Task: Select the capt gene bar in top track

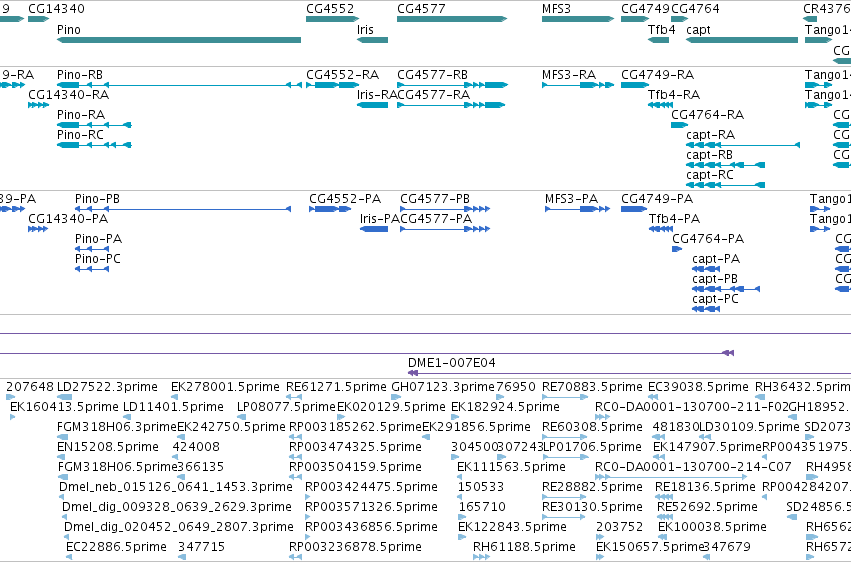Action: coord(742,40)
